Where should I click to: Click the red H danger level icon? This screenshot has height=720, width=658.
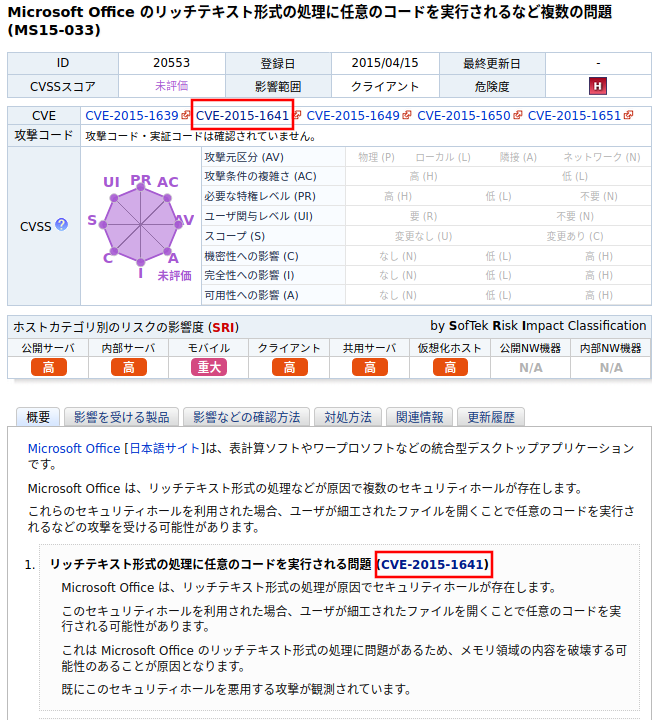(x=598, y=86)
